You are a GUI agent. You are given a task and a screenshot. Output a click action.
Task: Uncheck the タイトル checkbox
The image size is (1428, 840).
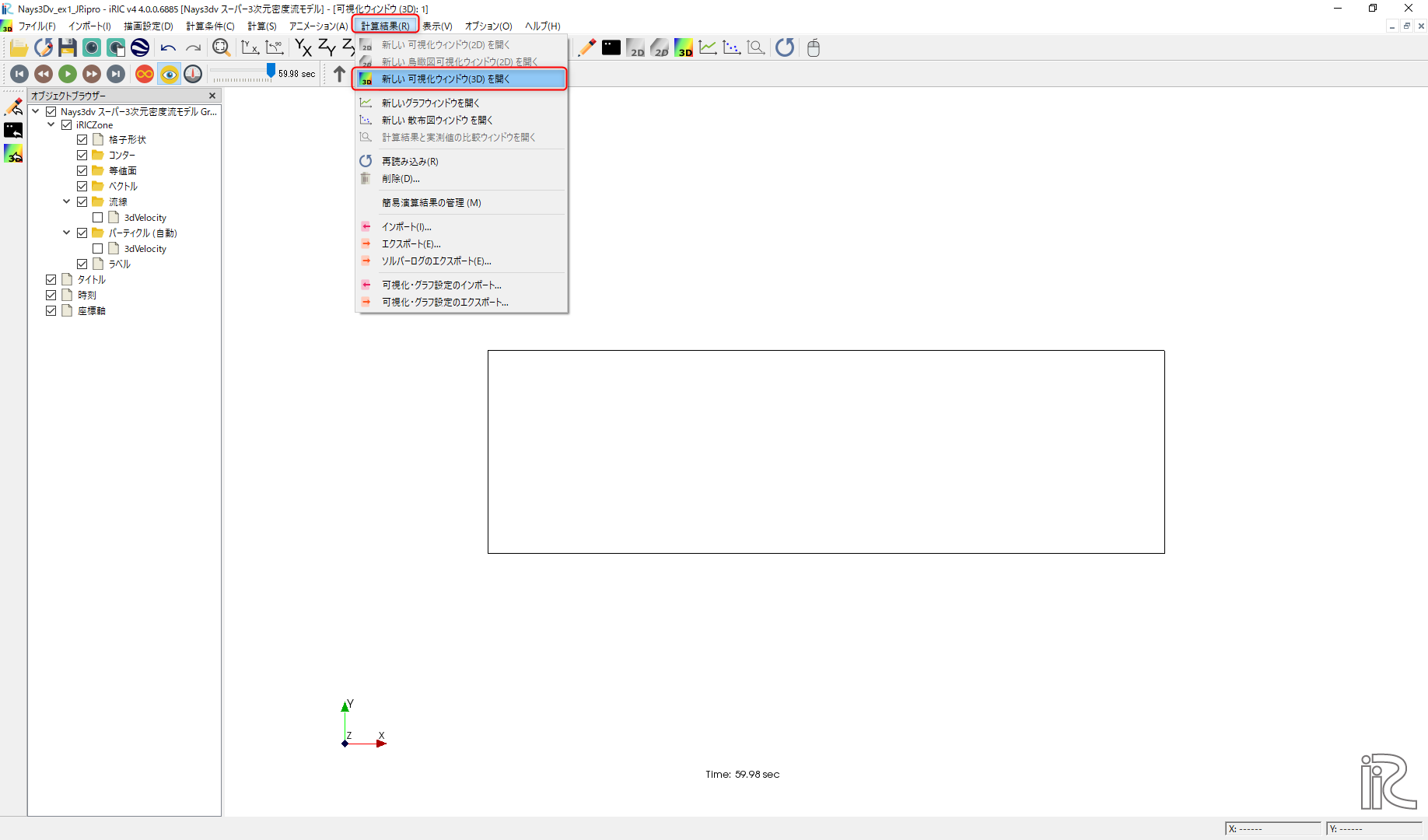pyautogui.click(x=51, y=280)
